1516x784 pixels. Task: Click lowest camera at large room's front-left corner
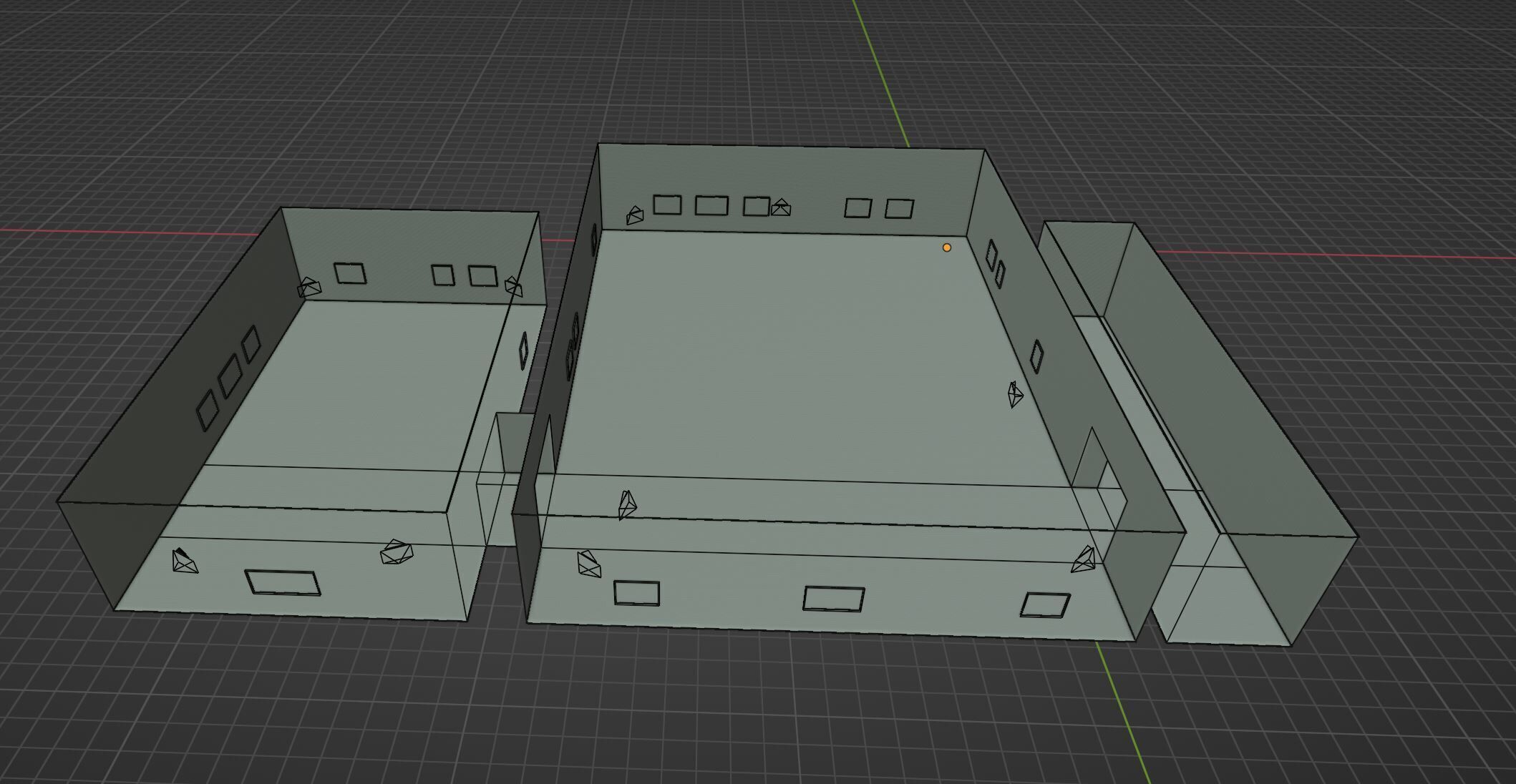588,564
